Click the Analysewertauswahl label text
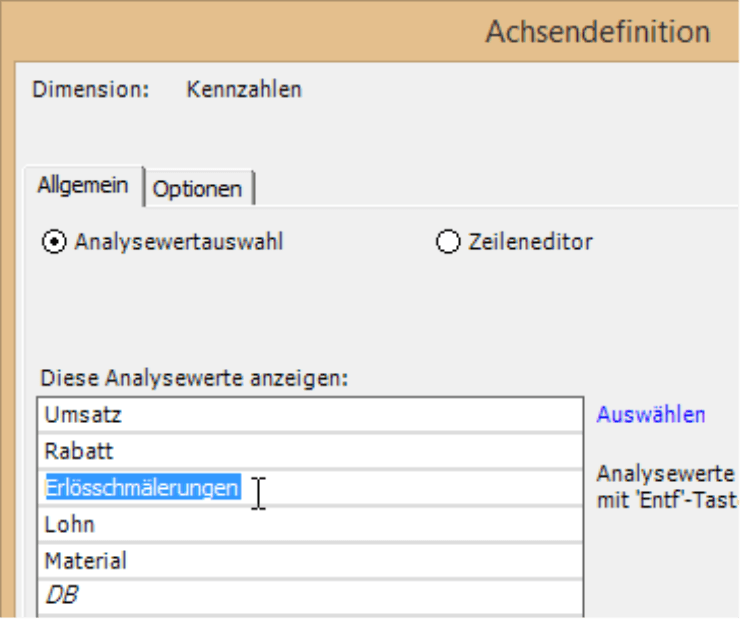 click(178, 242)
